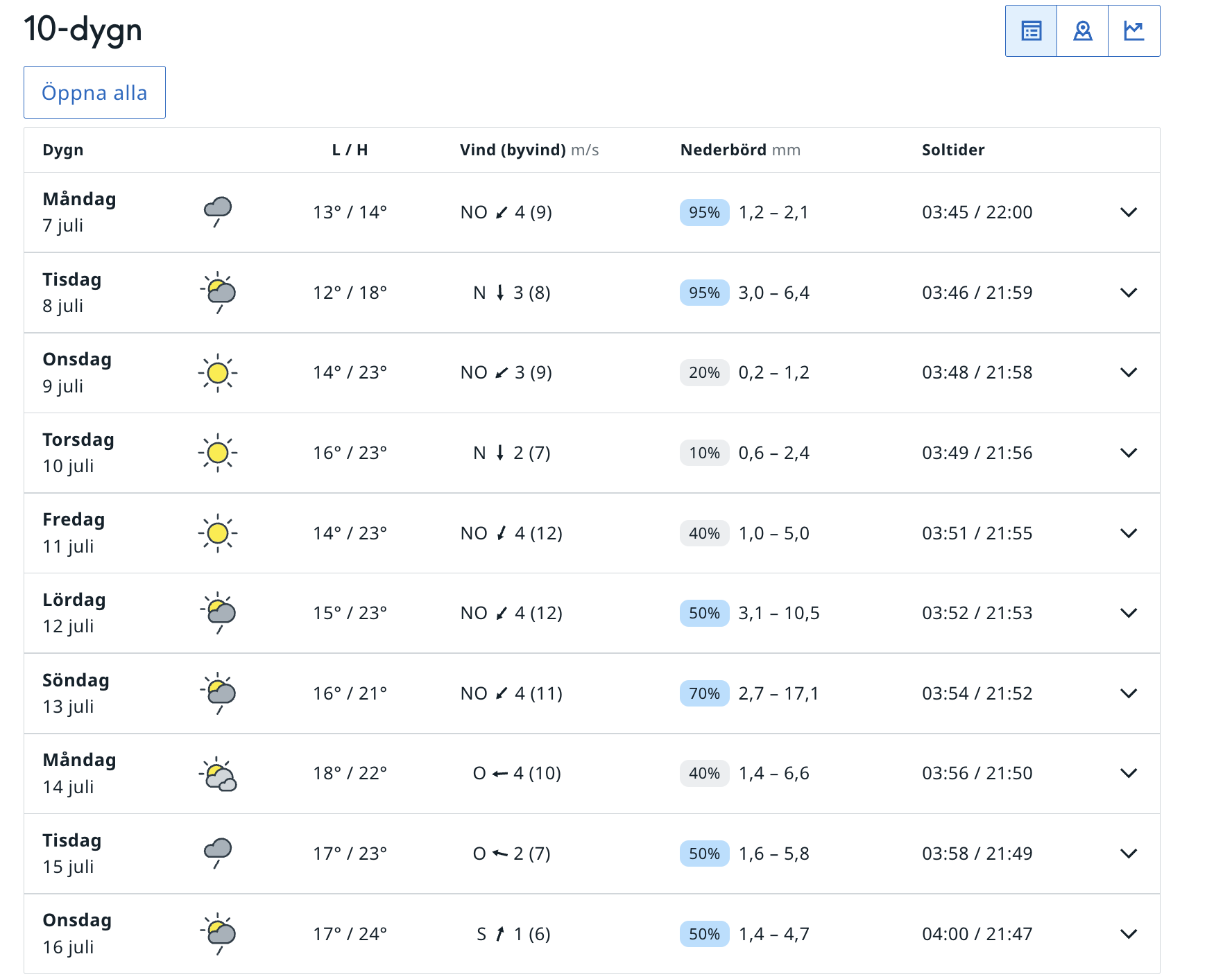The width and height of the screenshot is (1232, 979).
Task: Click wind arrow in 13 juli row
Action: 502,693
